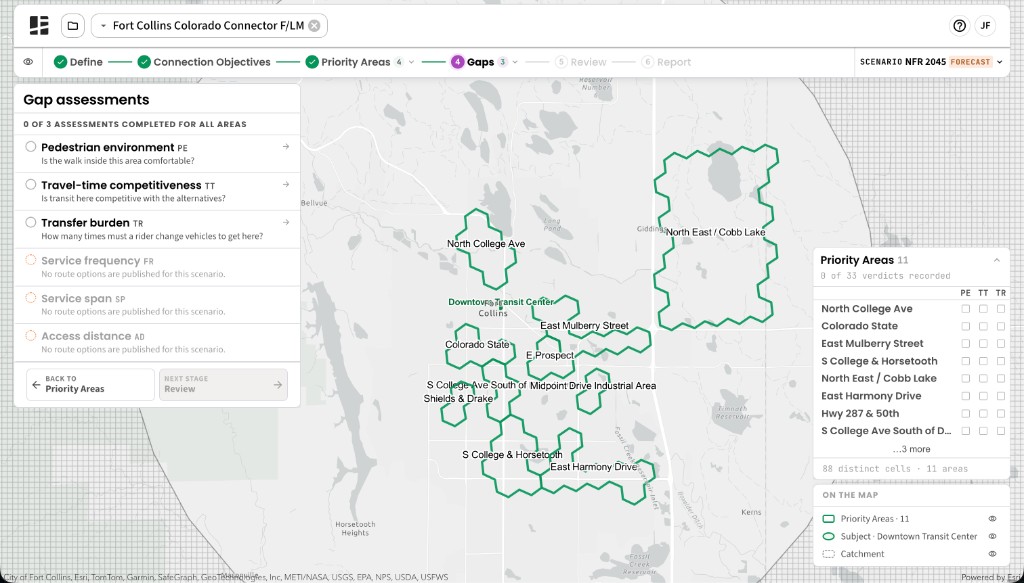
Task: Select Travel-time competitiveness assessment radio
Action: pyautogui.click(x=31, y=185)
